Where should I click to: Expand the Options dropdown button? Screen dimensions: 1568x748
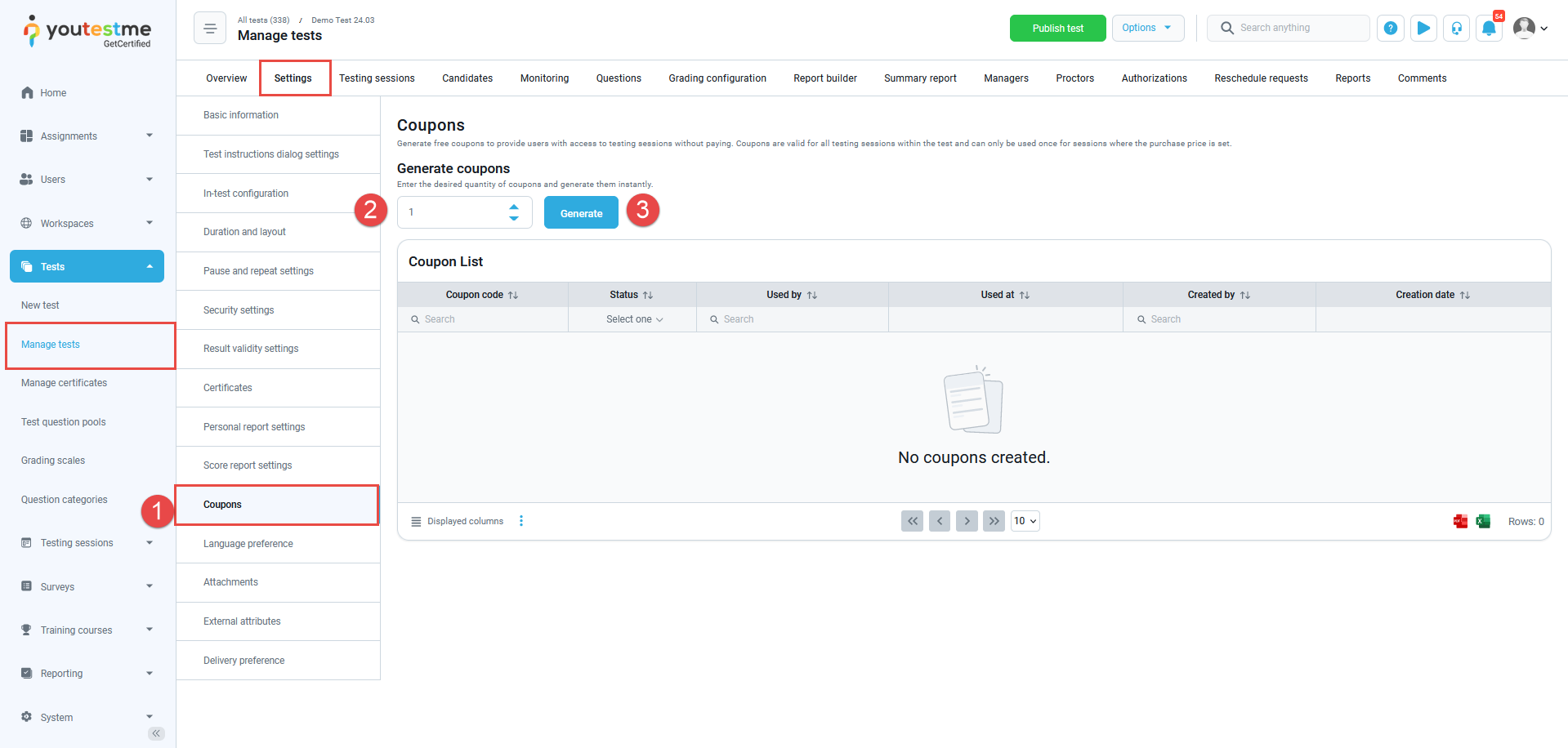click(x=1147, y=28)
